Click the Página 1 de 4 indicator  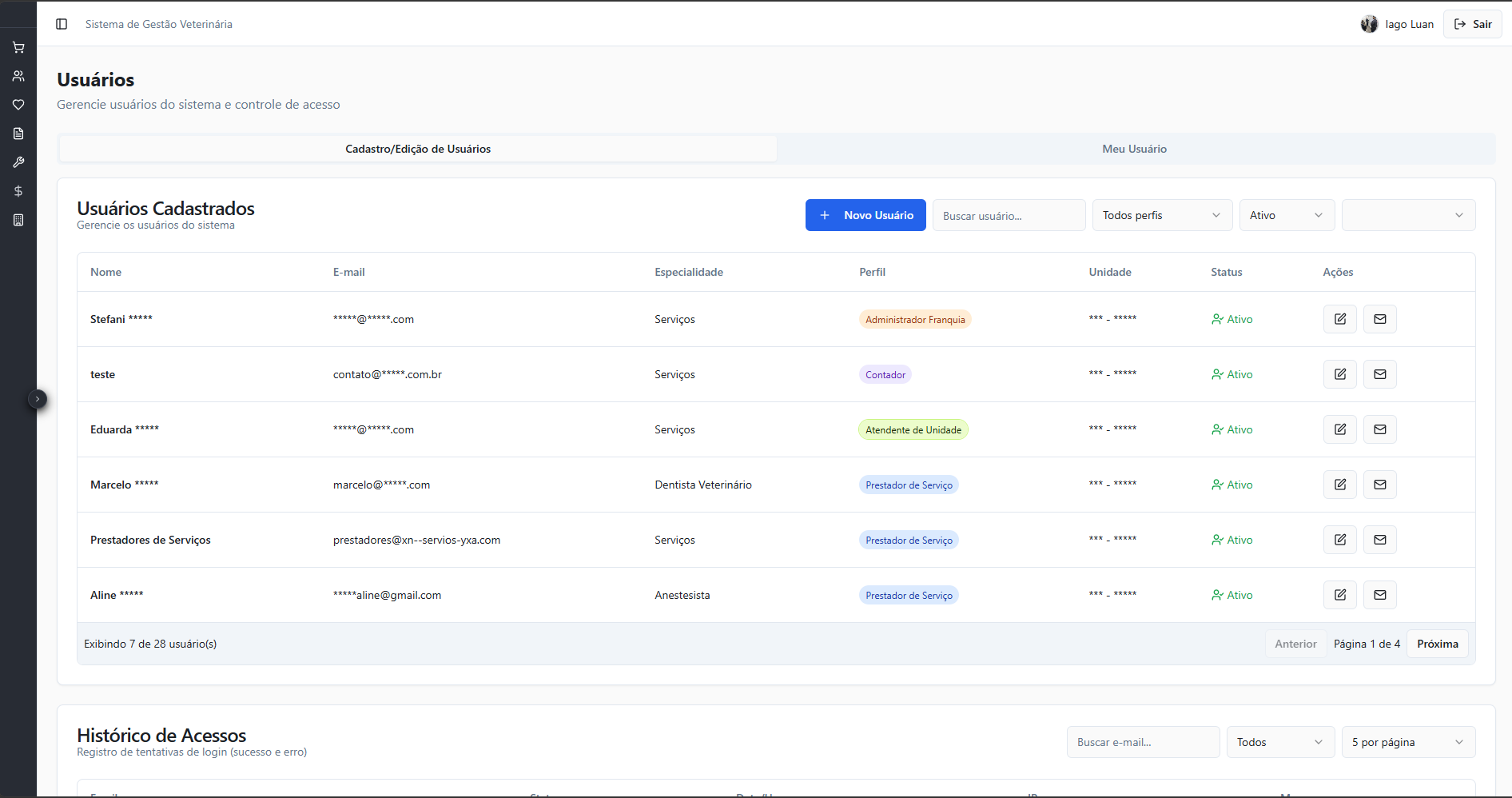[1367, 644]
